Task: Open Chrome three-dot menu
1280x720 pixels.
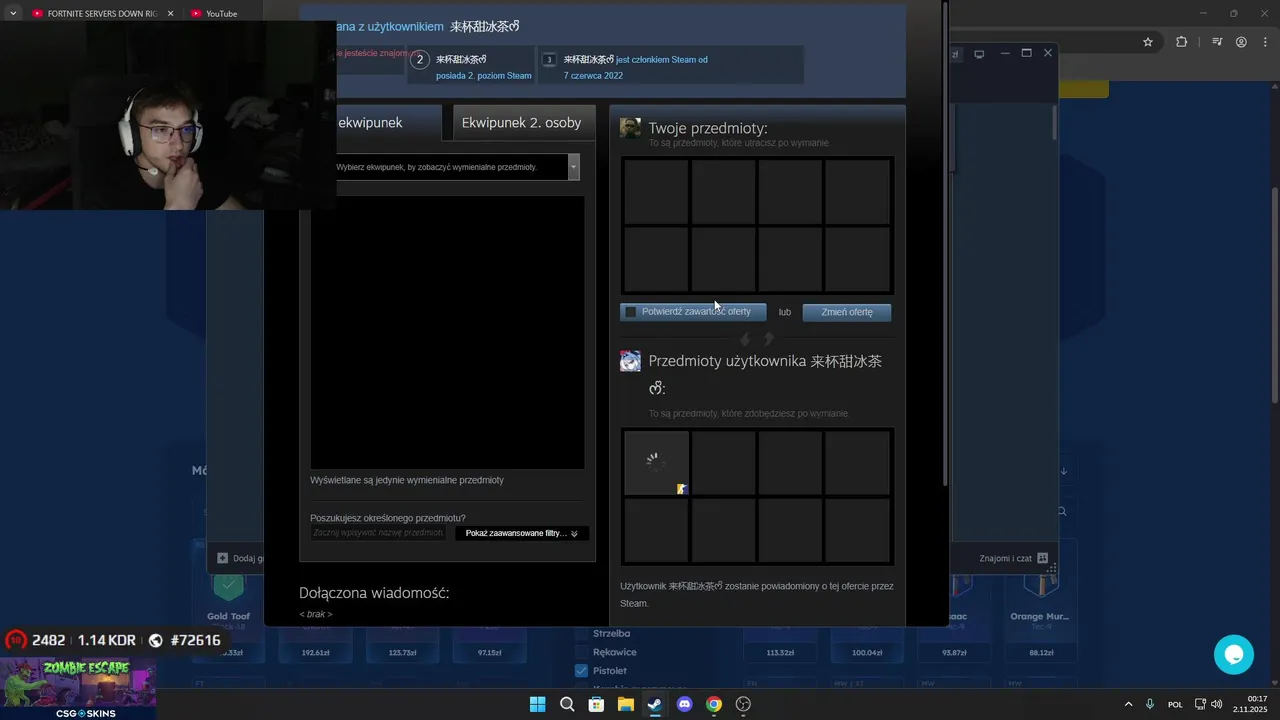Action: point(1265,42)
